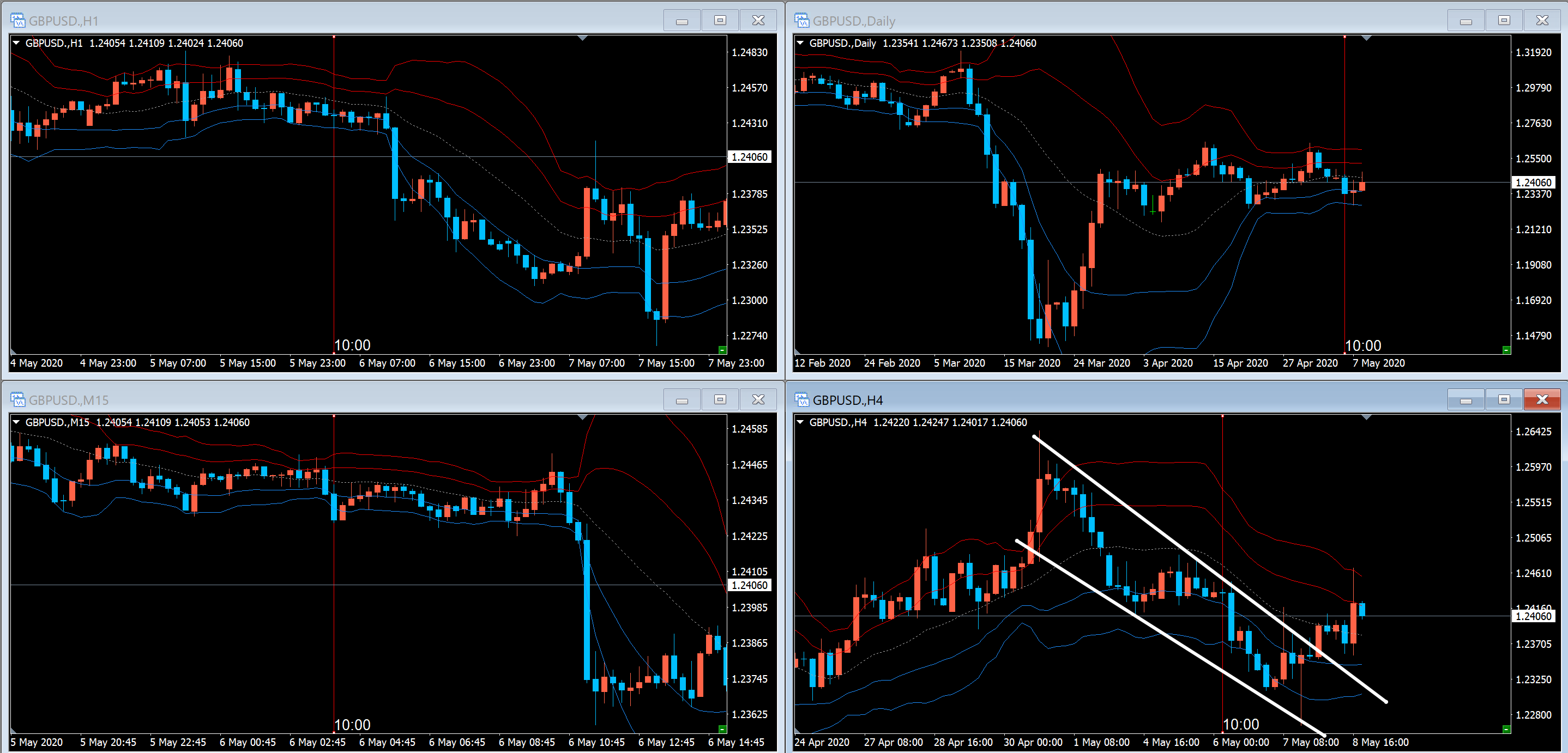This screenshot has width=1568, height=753.
Task: Expand the triangle beside GBPUSD.,H4 label
Action: pyautogui.click(x=800, y=422)
